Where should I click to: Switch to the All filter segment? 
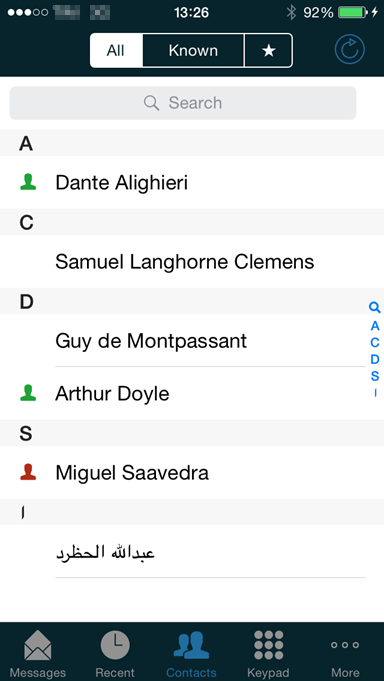pyautogui.click(x=116, y=51)
